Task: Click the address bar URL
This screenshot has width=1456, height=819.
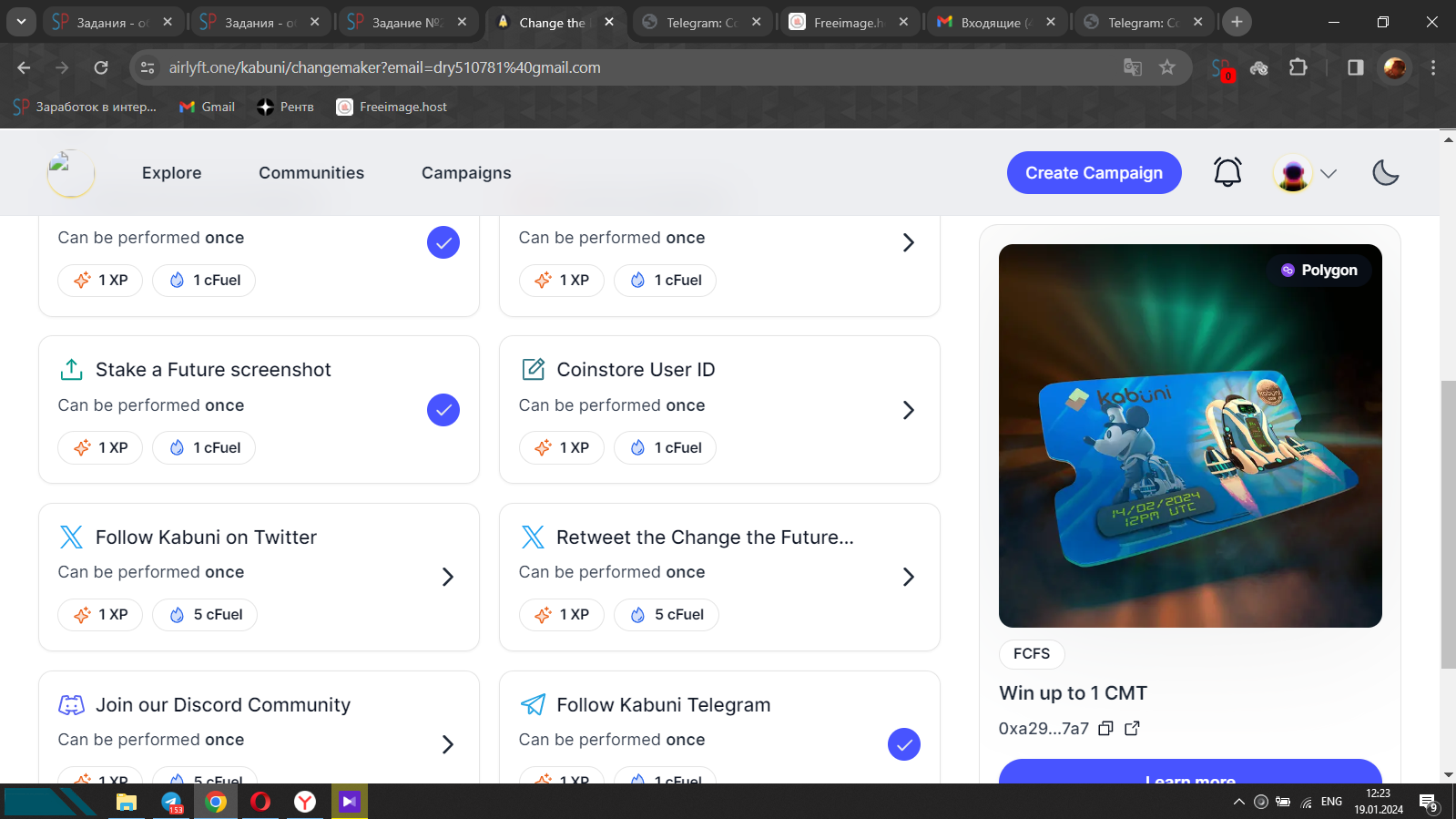Action: 384,67
